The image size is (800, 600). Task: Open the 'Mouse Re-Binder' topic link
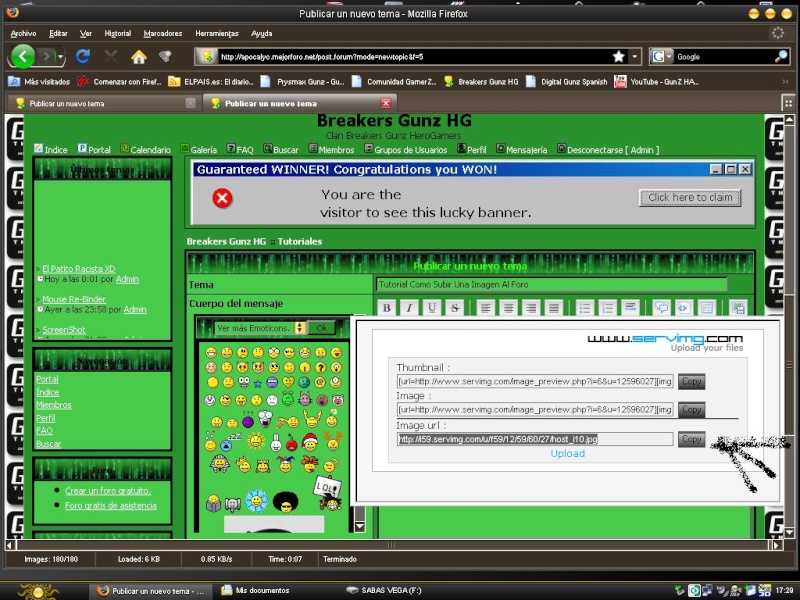pyautogui.click(x=74, y=299)
